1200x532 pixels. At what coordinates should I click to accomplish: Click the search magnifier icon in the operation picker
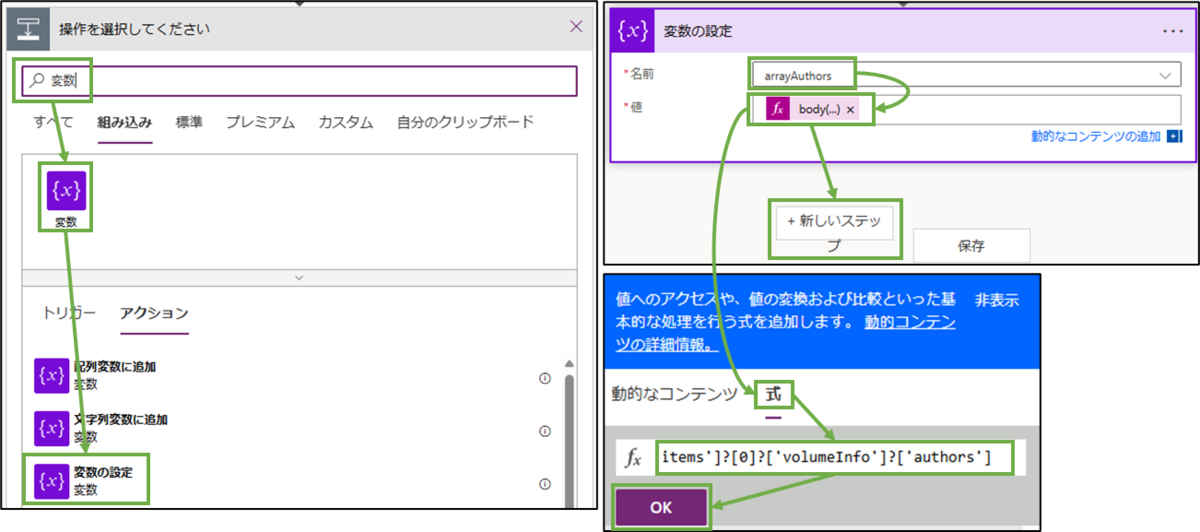tap(37, 81)
